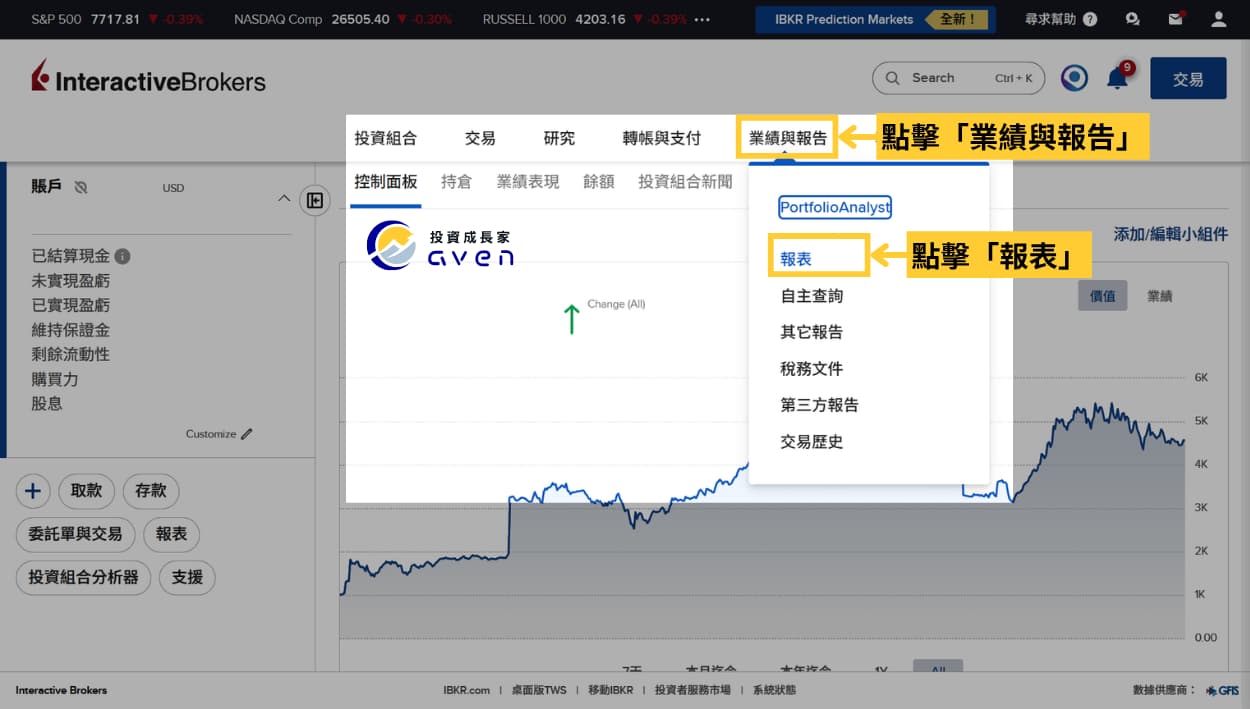Open the notifications bell icon
The image size is (1250, 709).
1118,77
